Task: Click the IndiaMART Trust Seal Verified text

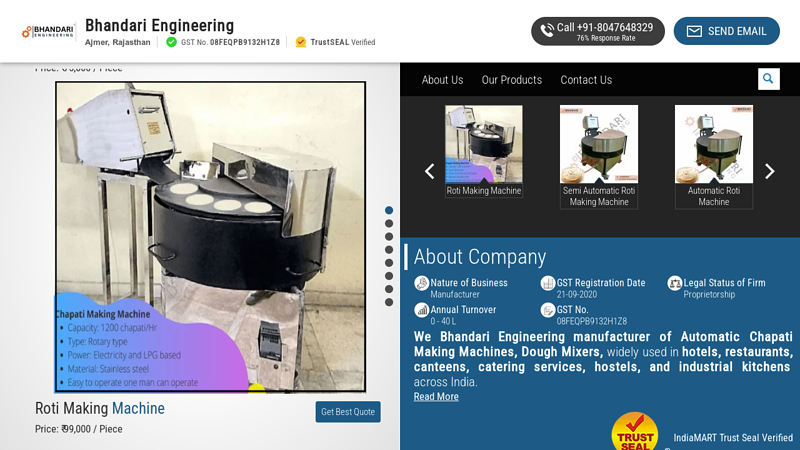Action: click(x=733, y=438)
